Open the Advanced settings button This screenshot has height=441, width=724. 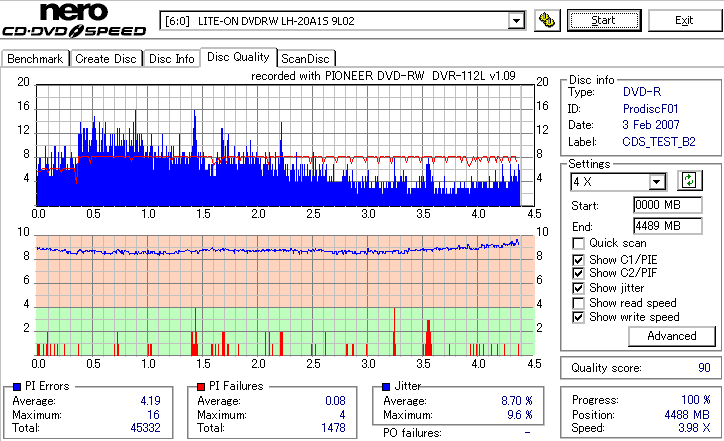[x=672, y=336]
